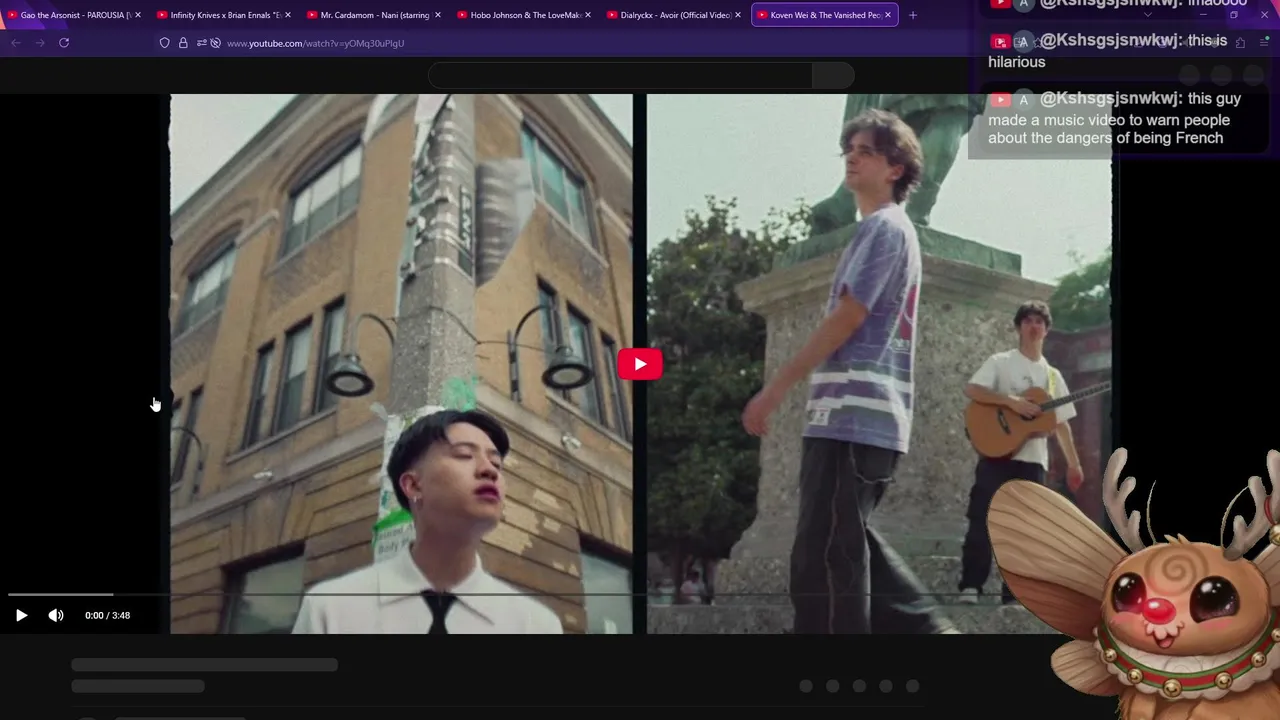Open the browser extensions puzzle icon
The image size is (1280, 720).
click(x=1240, y=43)
